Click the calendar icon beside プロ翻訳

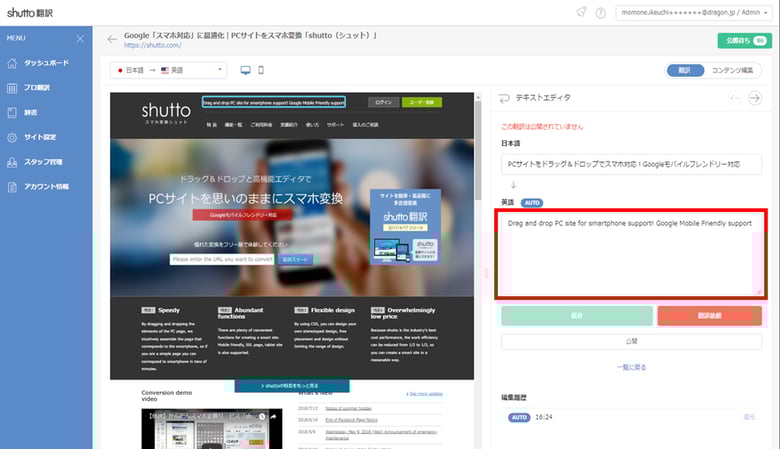pos(12,88)
